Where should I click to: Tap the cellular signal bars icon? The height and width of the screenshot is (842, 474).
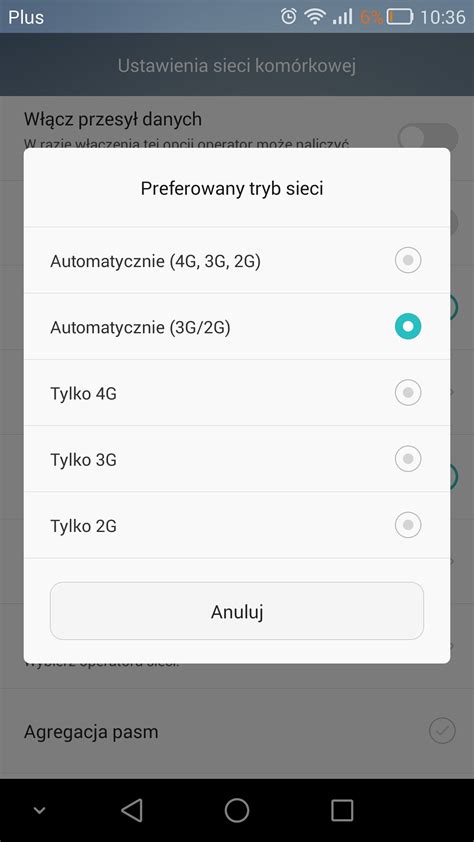point(342,17)
